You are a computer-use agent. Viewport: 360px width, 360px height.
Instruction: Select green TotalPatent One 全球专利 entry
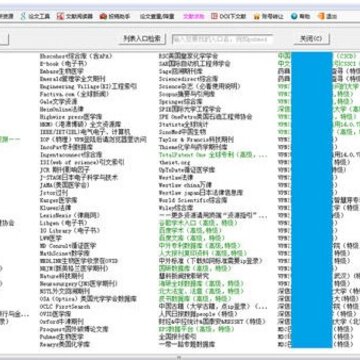213,155
